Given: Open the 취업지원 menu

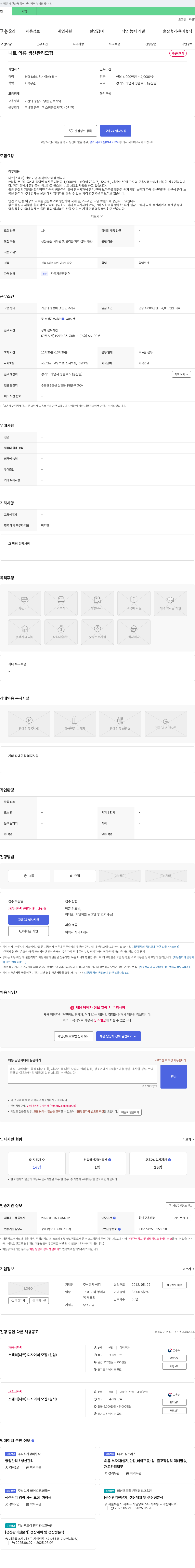Looking at the screenshot, I should tap(65, 31).
